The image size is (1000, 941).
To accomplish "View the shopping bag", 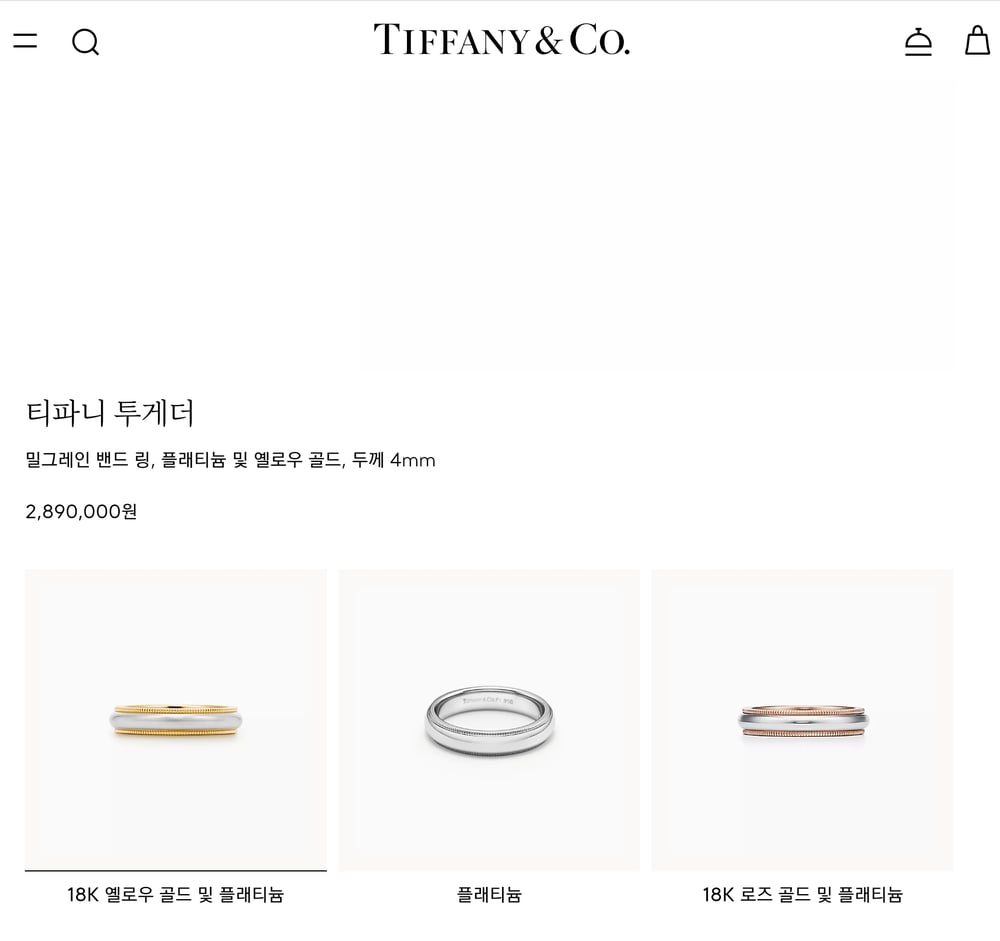I will coord(977,40).
